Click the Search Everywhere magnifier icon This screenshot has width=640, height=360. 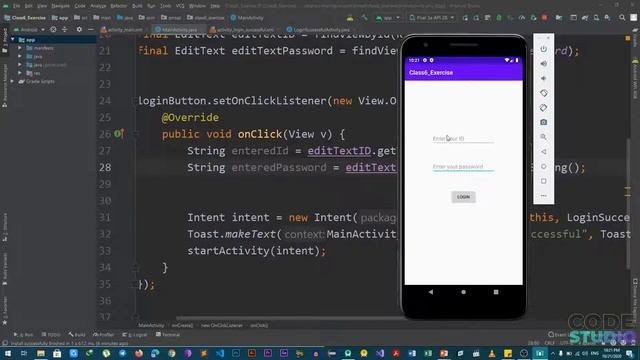click(622, 18)
